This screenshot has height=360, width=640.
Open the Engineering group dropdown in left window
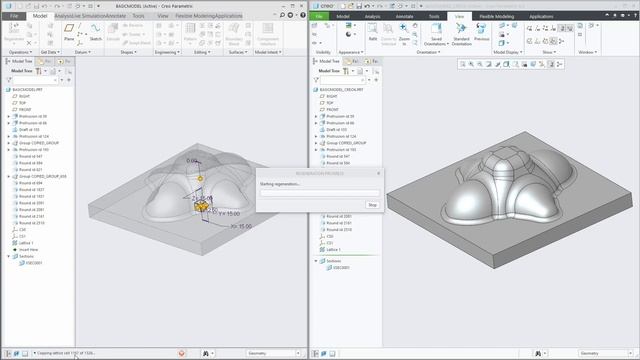(x=167, y=52)
